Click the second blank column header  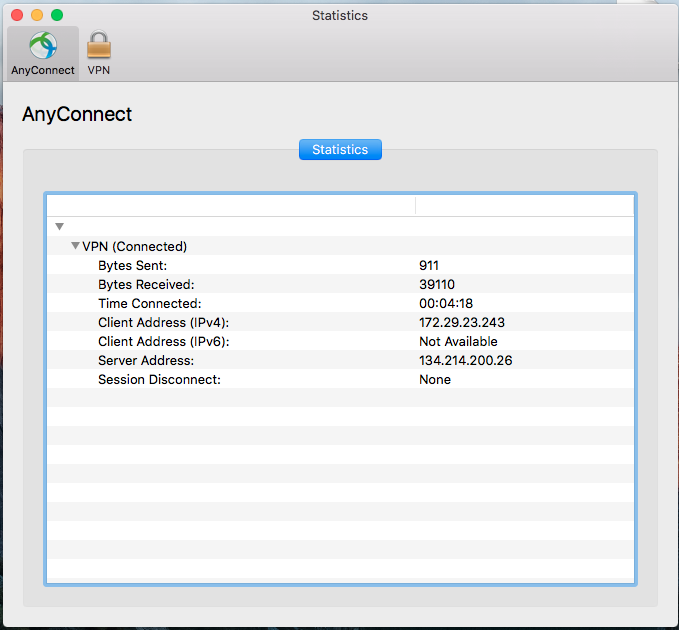524,205
